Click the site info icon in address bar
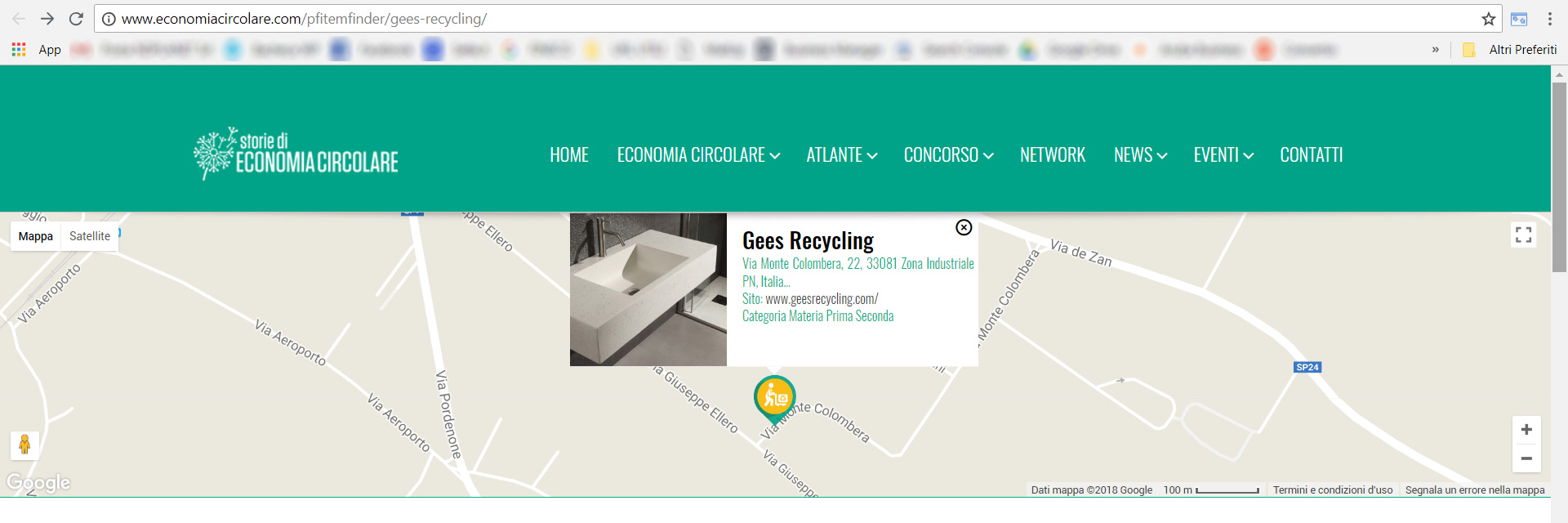1568x523 pixels. click(109, 19)
